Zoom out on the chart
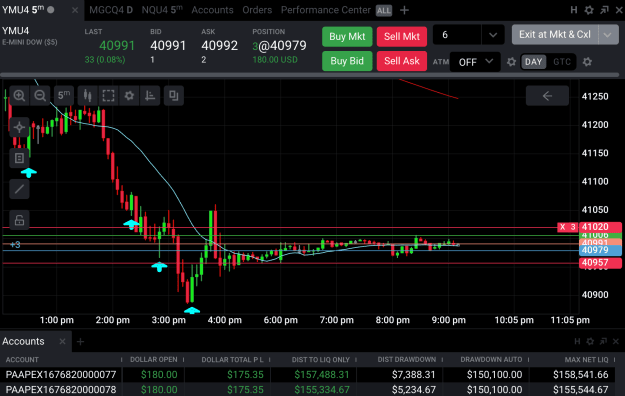Viewport: 625px width, 396px height. coord(40,96)
